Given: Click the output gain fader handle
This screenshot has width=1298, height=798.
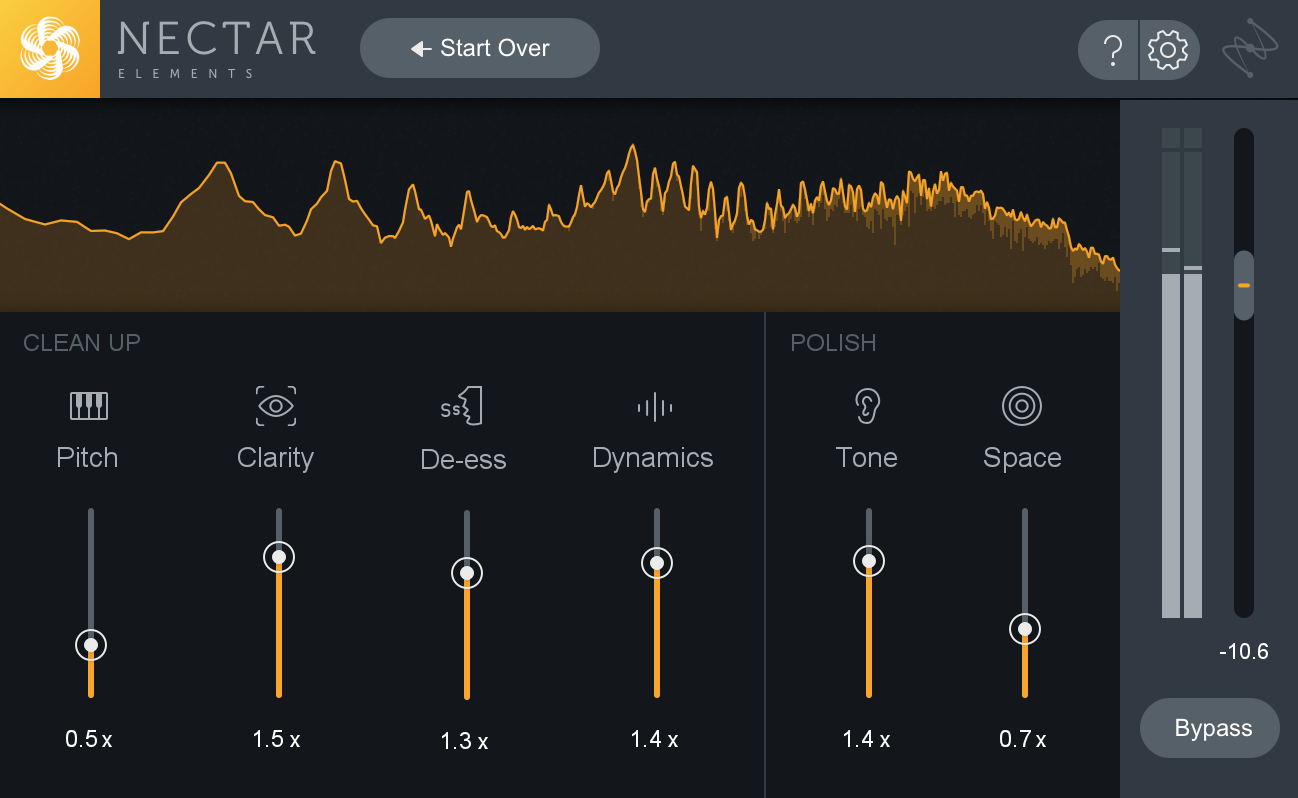Looking at the screenshot, I should coord(1243,285).
